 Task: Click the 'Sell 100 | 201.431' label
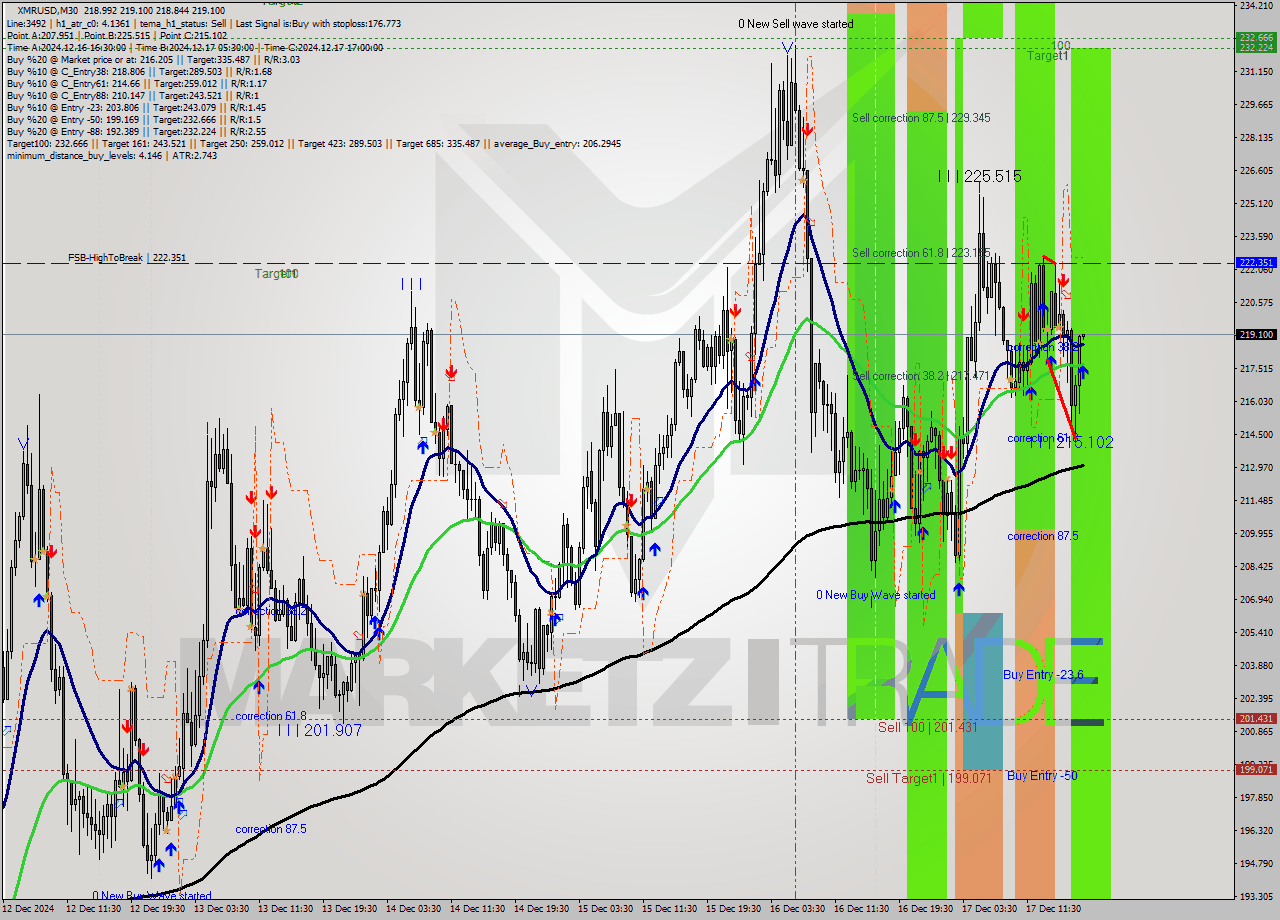click(927, 727)
